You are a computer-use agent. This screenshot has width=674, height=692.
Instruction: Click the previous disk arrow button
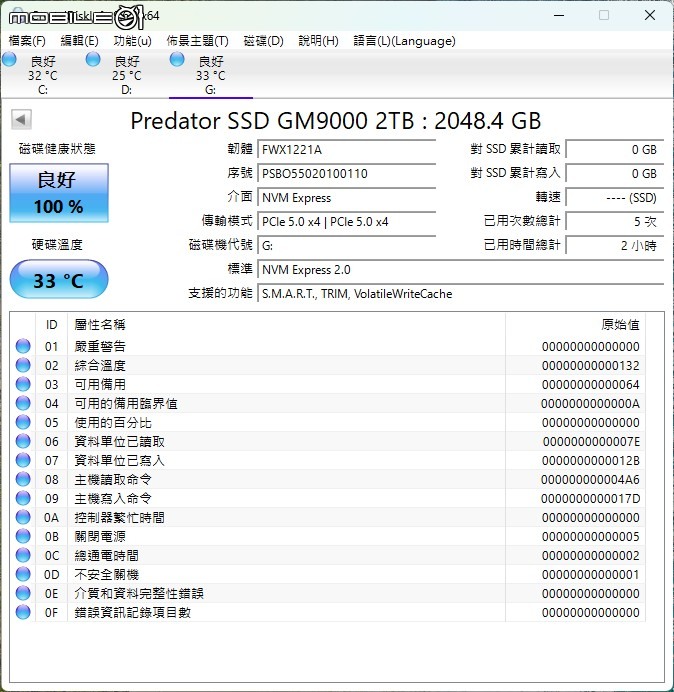tap(21, 119)
